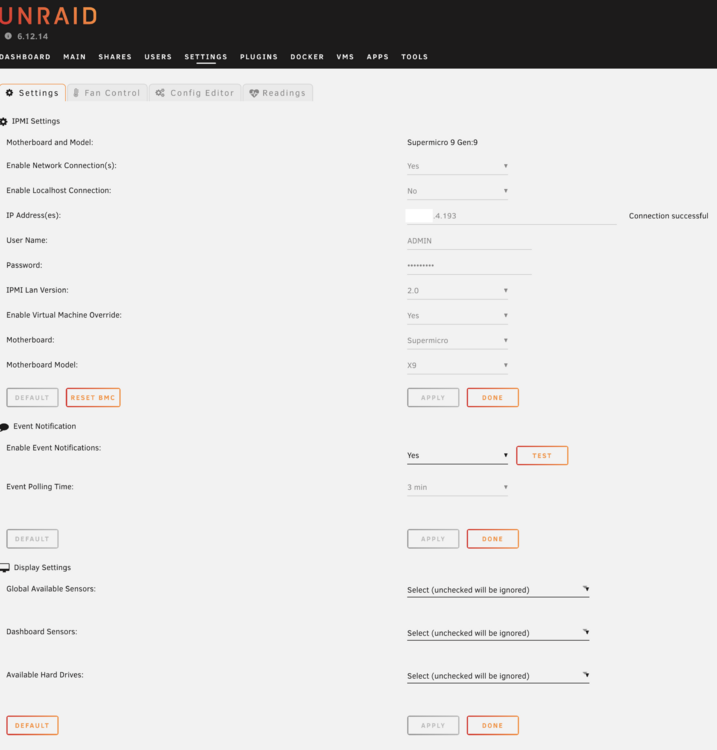Click Default in Event Notification section

tap(33, 539)
